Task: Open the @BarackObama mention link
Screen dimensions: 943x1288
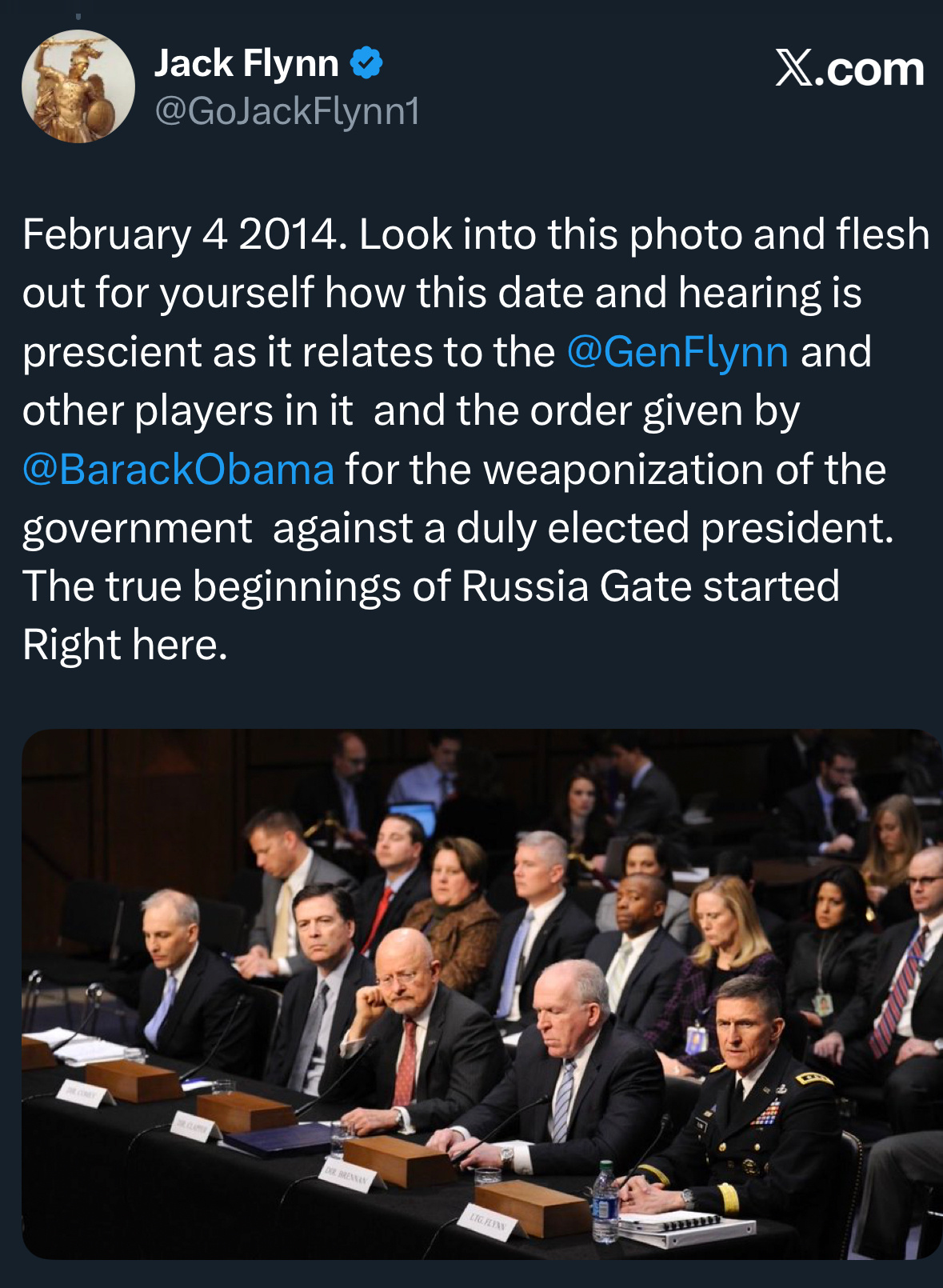Action: (x=178, y=470)
